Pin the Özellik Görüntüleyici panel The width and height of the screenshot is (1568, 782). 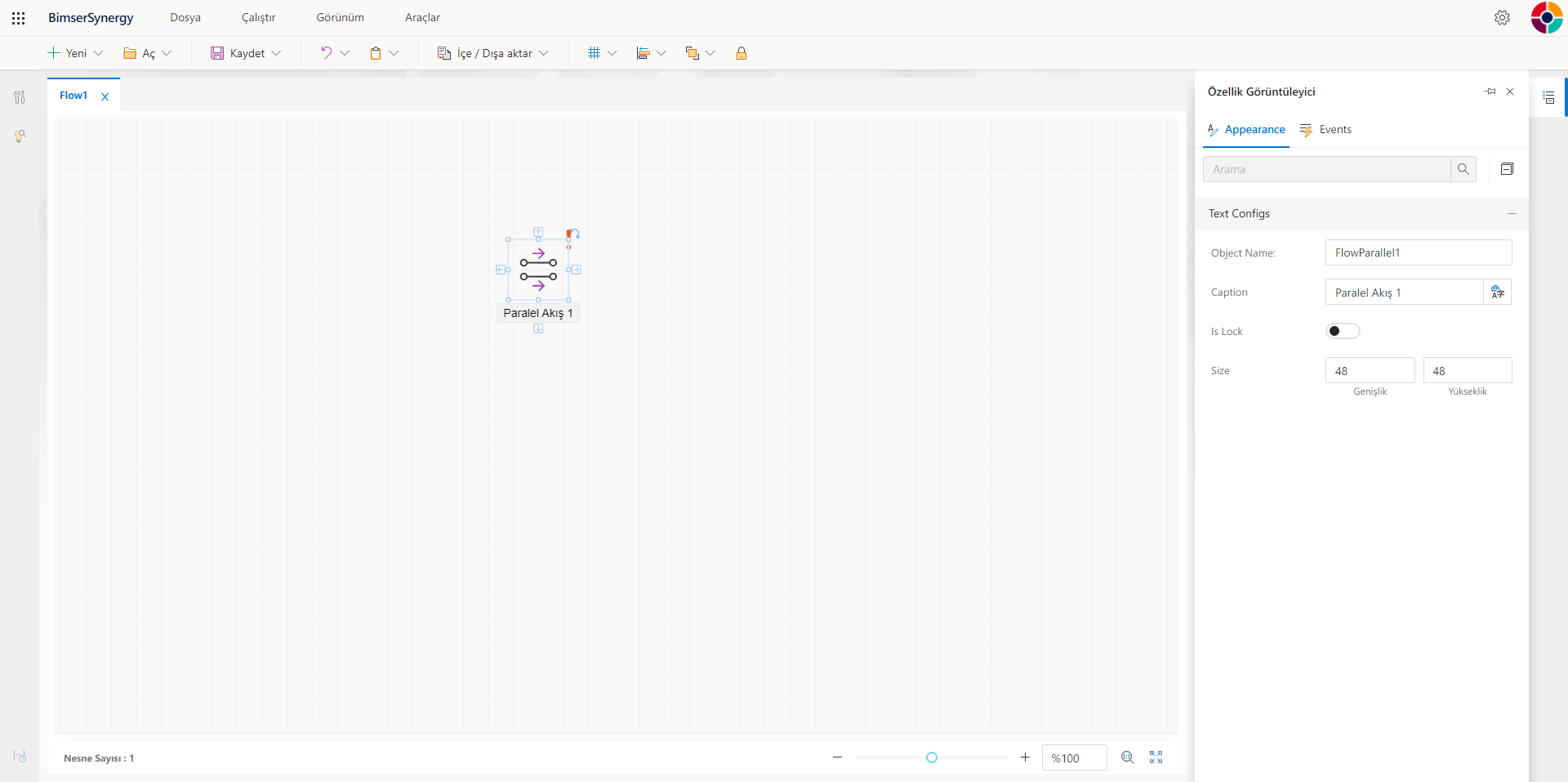(x=1490, y=92)
